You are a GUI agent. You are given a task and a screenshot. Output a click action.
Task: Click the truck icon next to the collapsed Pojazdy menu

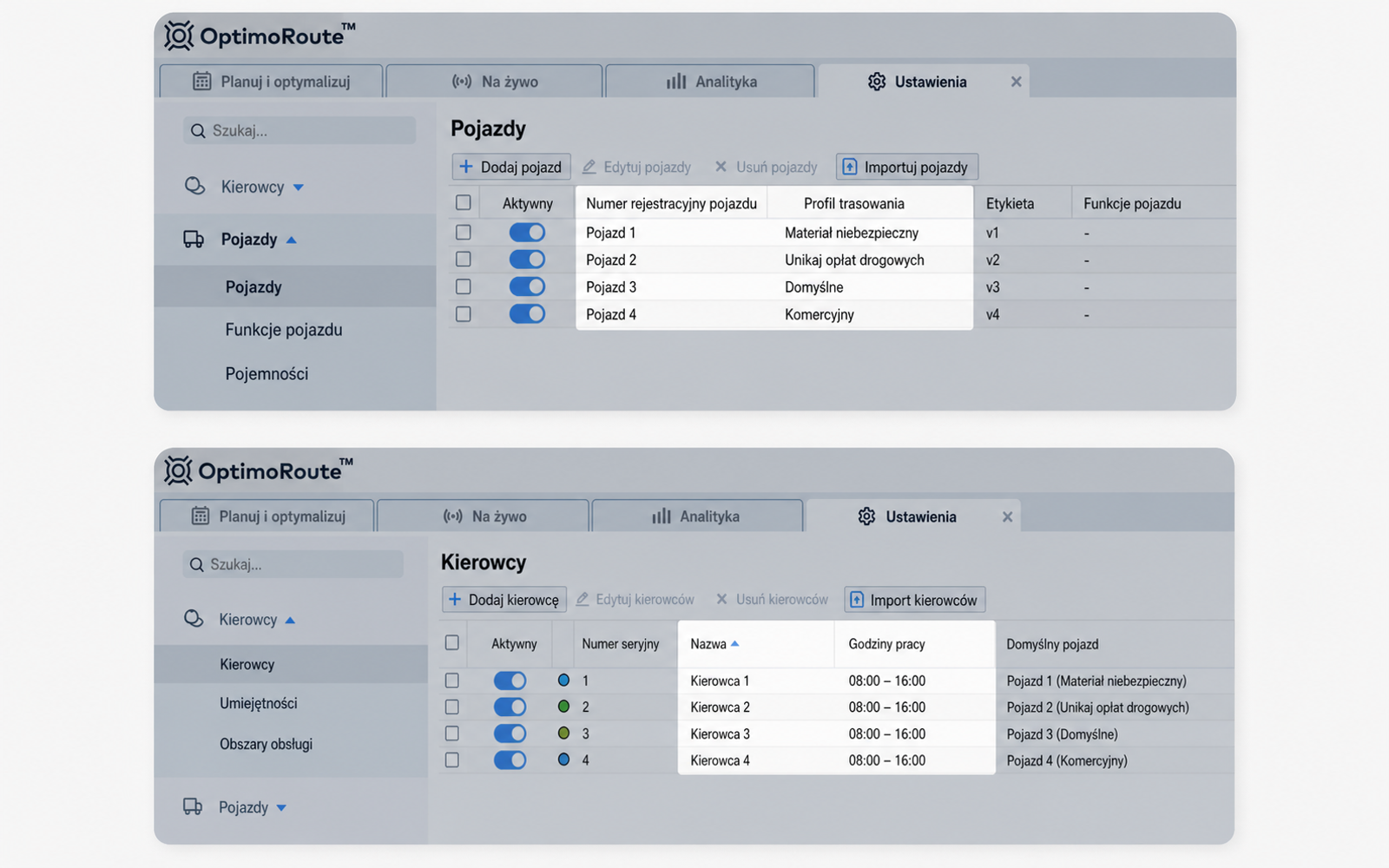click(193, 806)
